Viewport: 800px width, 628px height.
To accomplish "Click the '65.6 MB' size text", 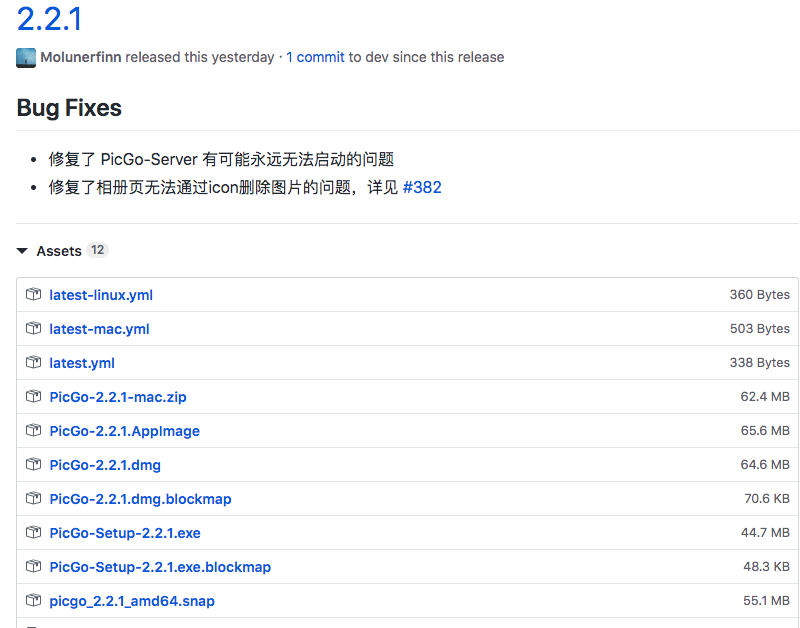I will (765, 431).
